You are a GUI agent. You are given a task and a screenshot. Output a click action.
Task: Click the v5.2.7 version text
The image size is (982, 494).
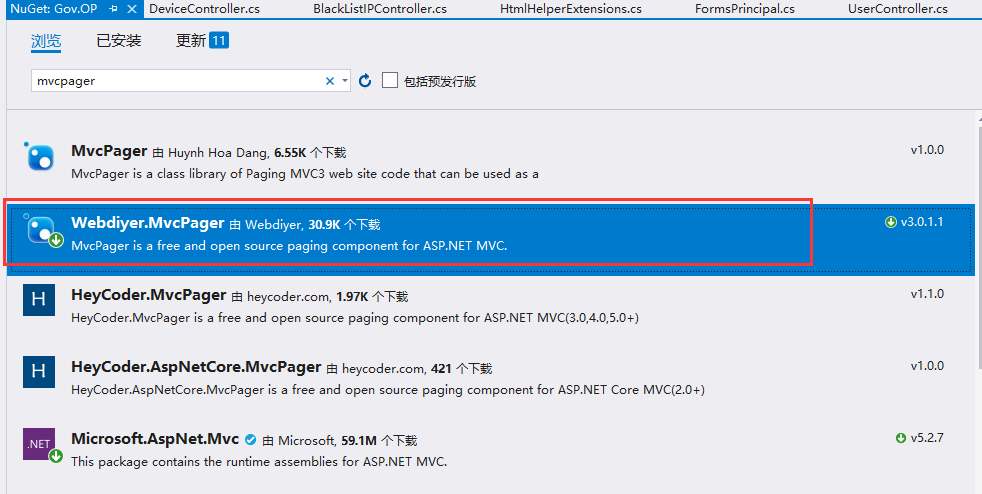927,438
